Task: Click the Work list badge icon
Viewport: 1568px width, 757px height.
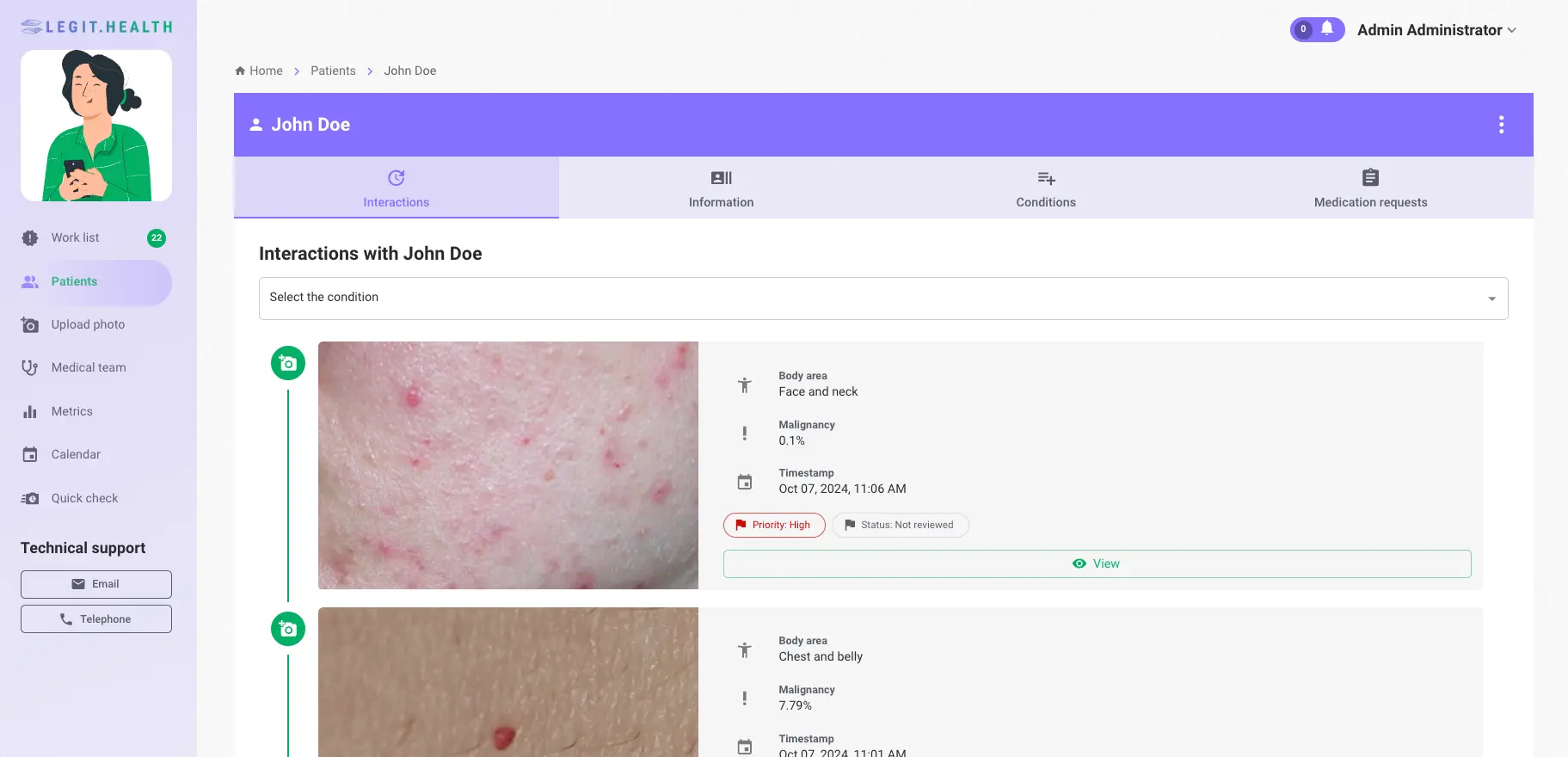Action: (30, 238)
